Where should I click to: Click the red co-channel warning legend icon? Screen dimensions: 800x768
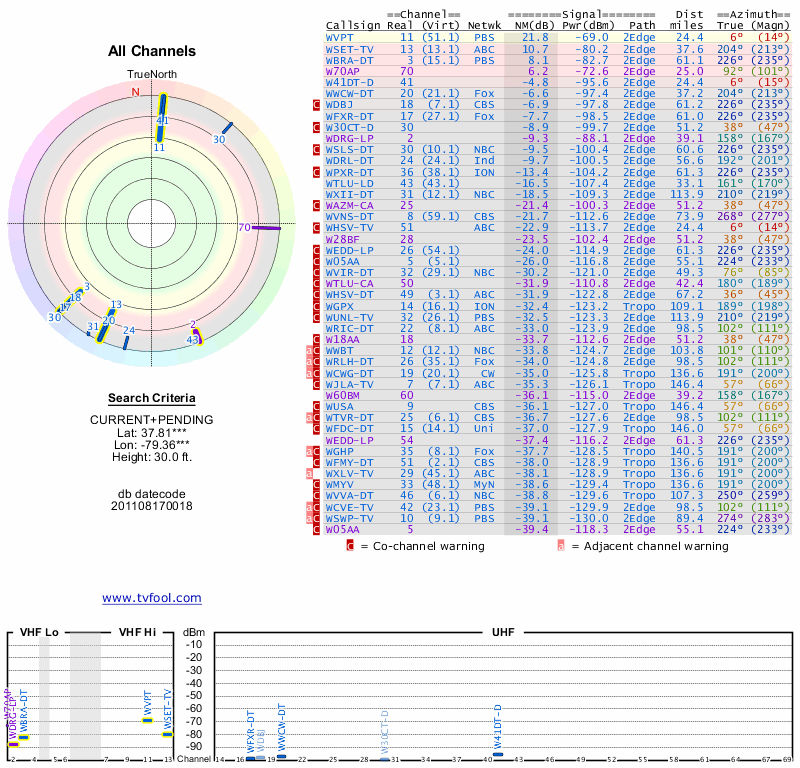(x=350, y=546)
